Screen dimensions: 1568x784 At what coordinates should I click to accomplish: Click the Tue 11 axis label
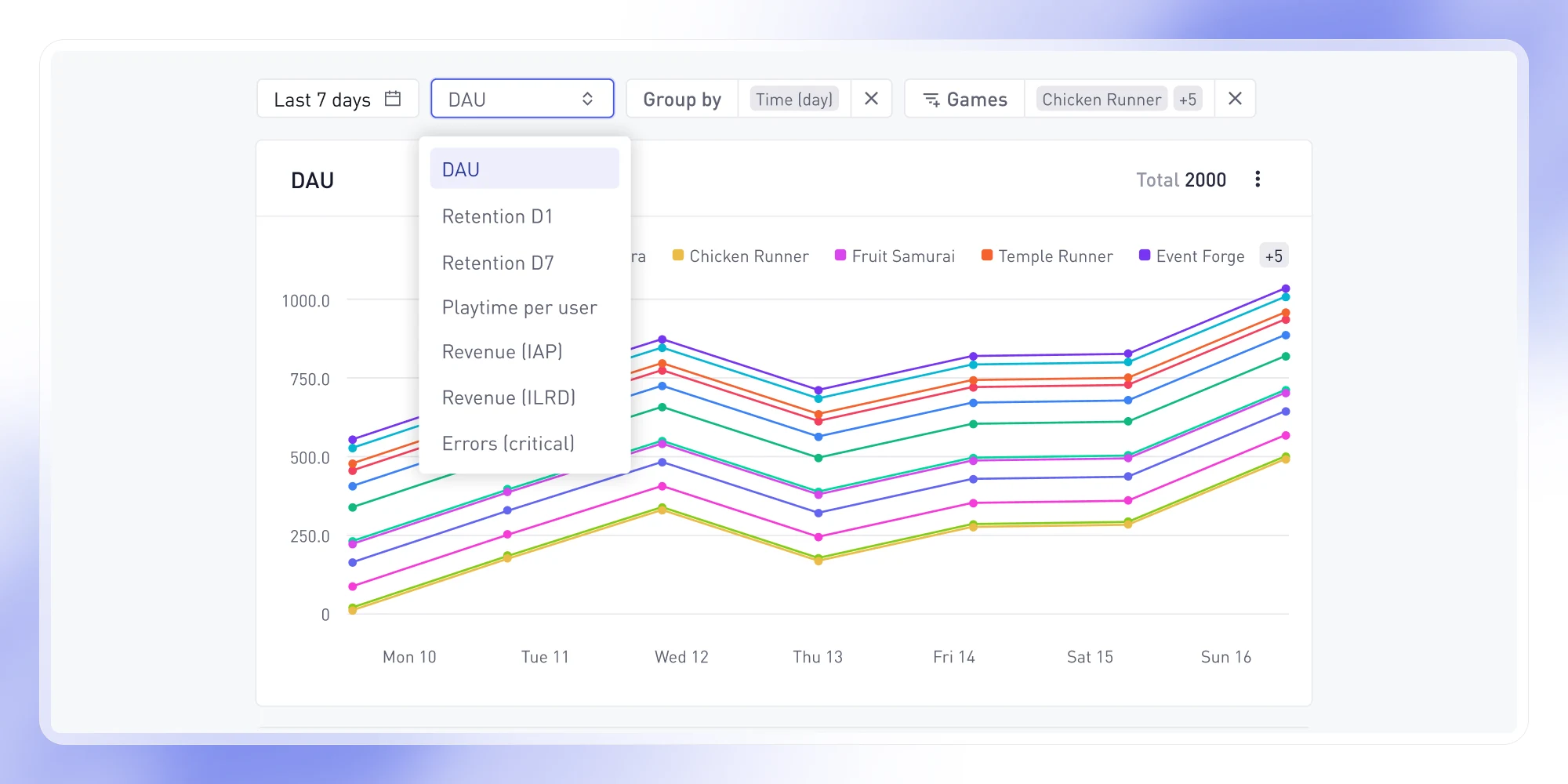545,657
